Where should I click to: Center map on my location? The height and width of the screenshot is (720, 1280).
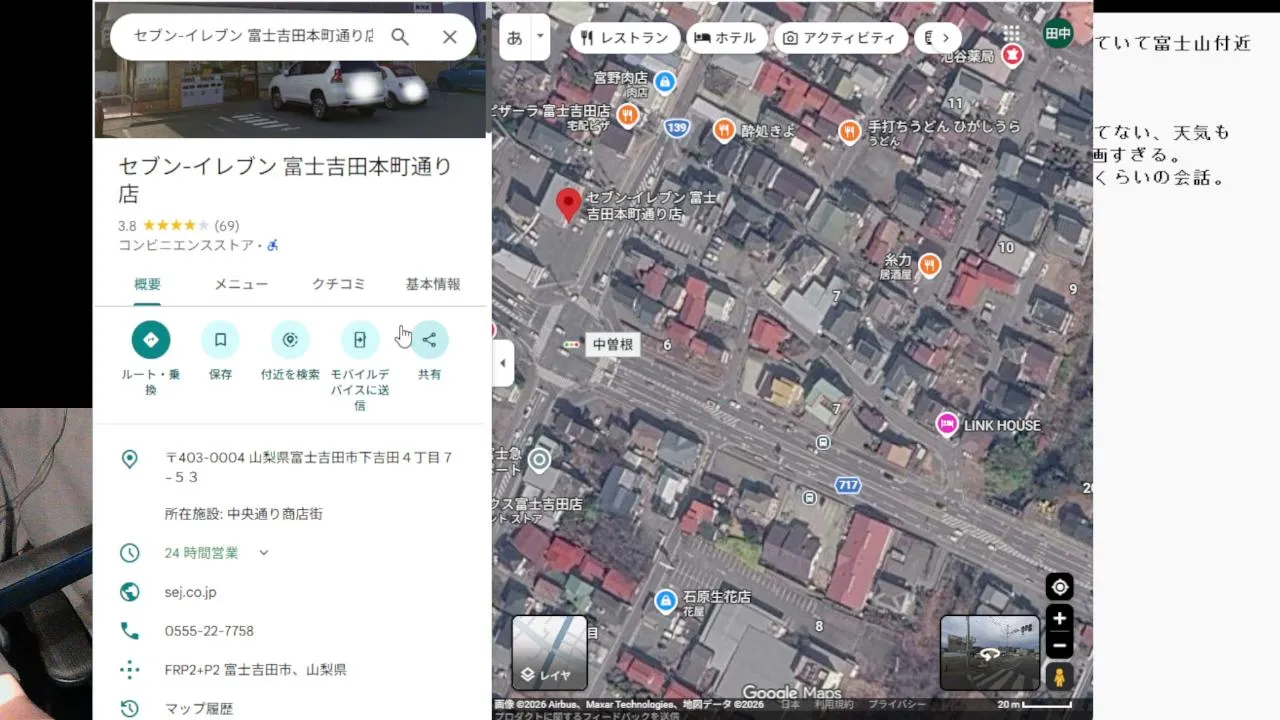1060,587
